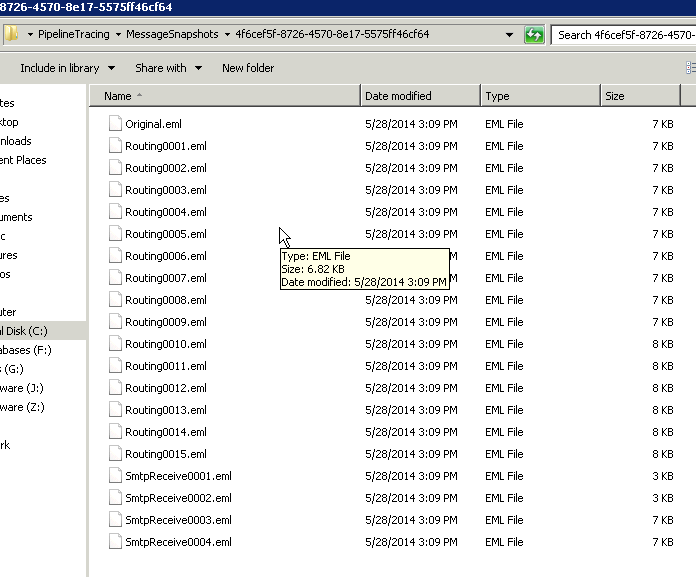Click in the Search folder input box
Screen dimensions: 696x577
click(624, 35)
